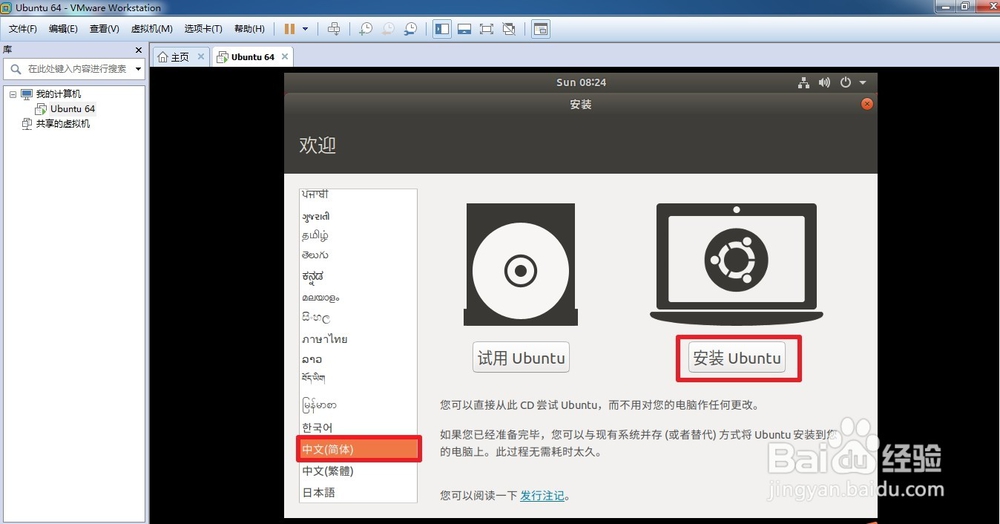Open the 查看(V) menu
This screenshot has width=1000, height=524.
104,29
